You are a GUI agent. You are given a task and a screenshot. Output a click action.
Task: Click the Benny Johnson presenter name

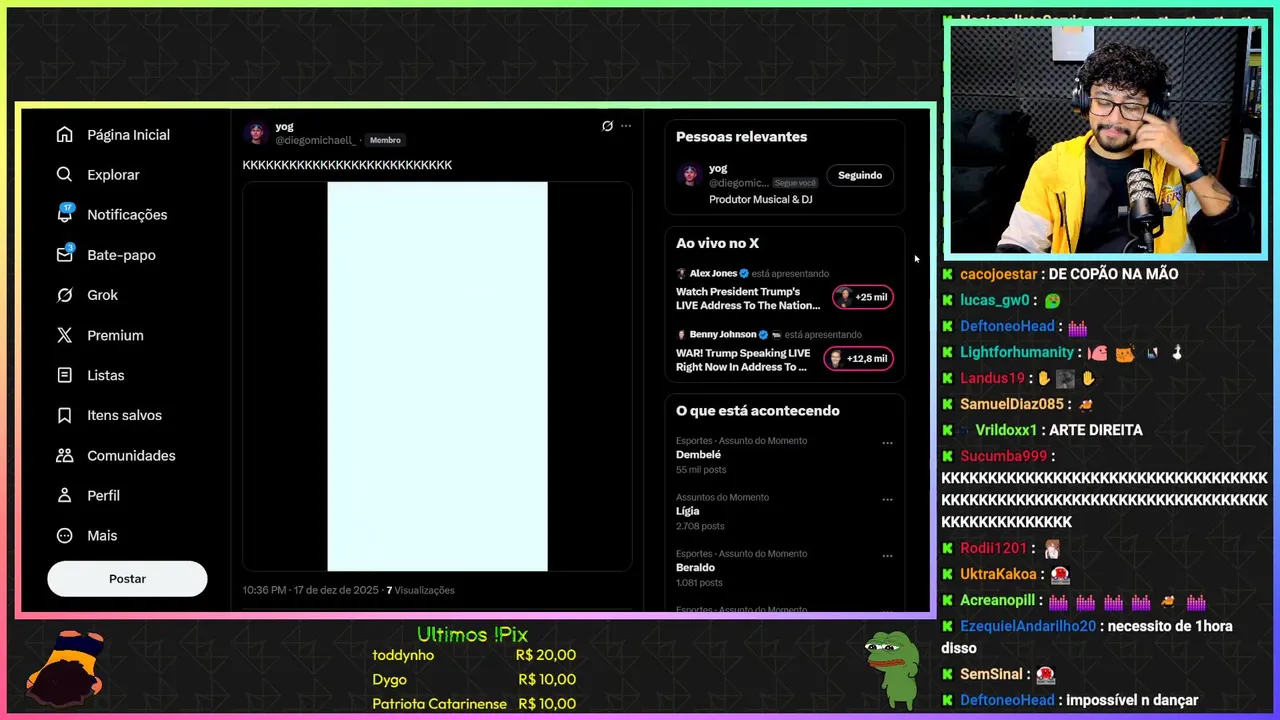click(722, 334)
